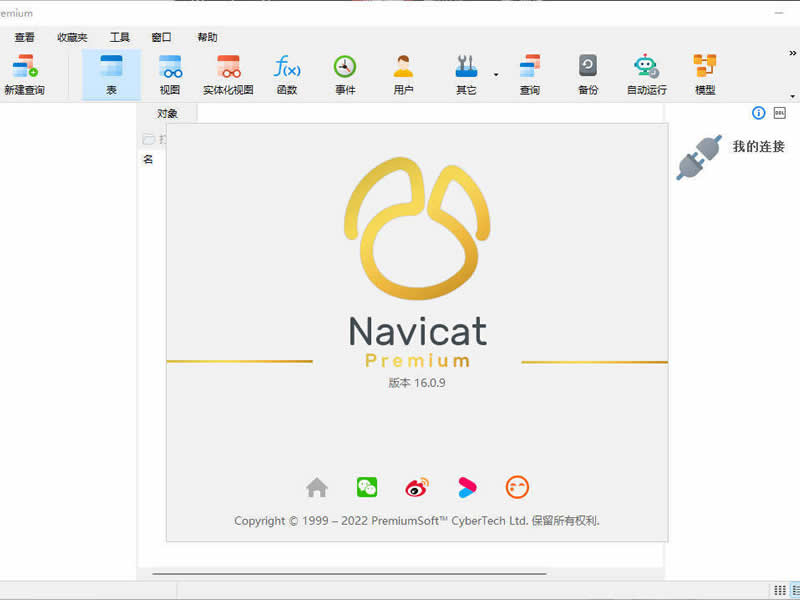Open the View (查看) menu
This screenshot has height=600, width=800.
[x=24, y=37]
